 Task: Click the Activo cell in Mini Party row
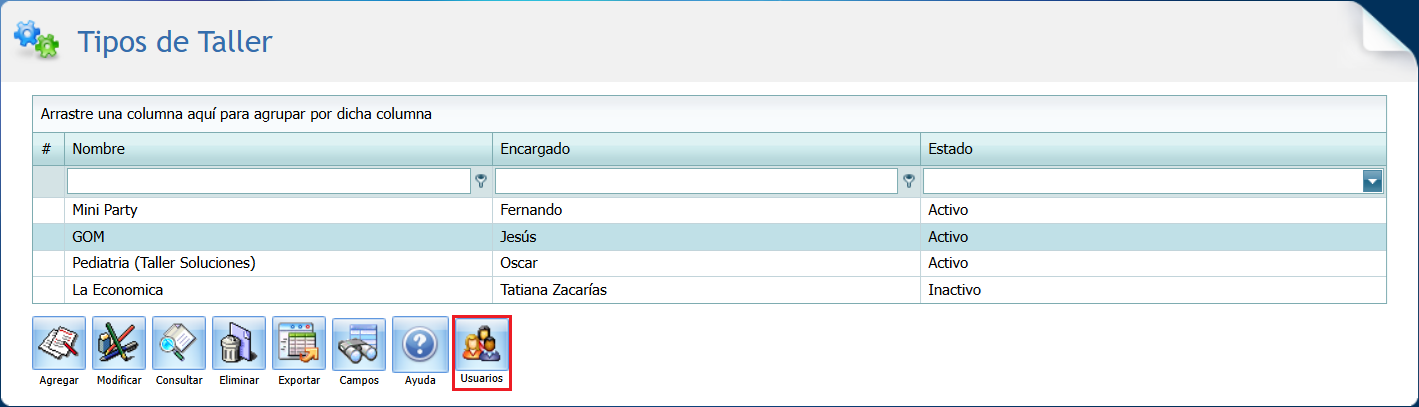click(x=1153, y=211)
